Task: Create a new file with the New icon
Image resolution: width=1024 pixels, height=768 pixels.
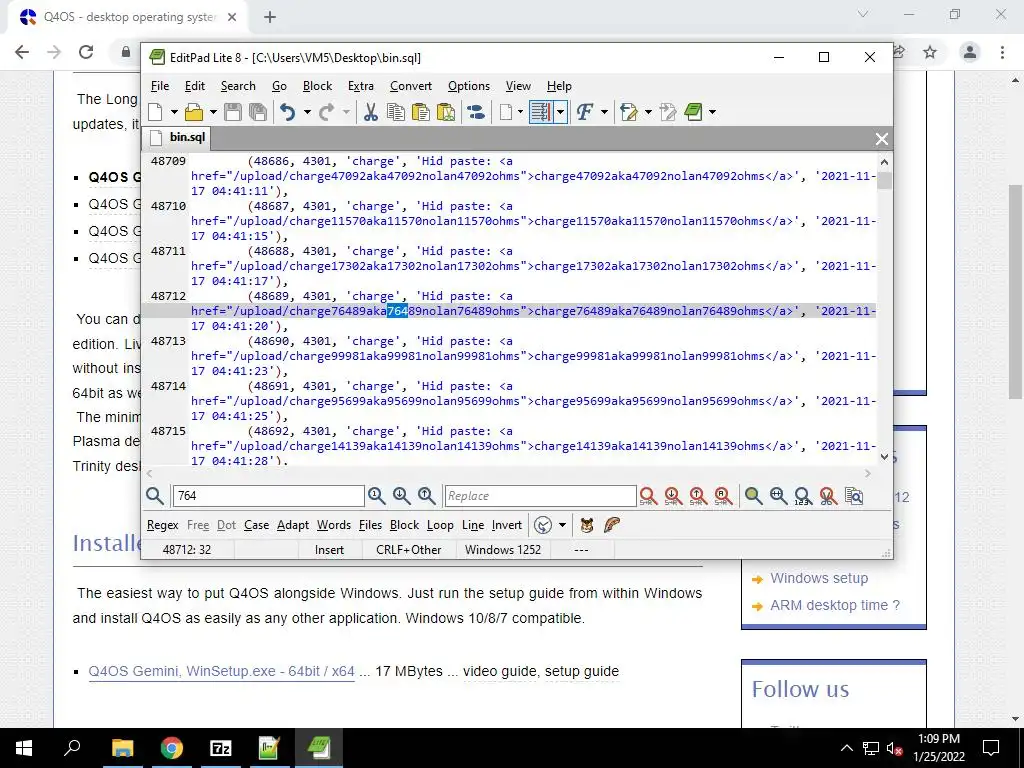Action: point(155,112)
